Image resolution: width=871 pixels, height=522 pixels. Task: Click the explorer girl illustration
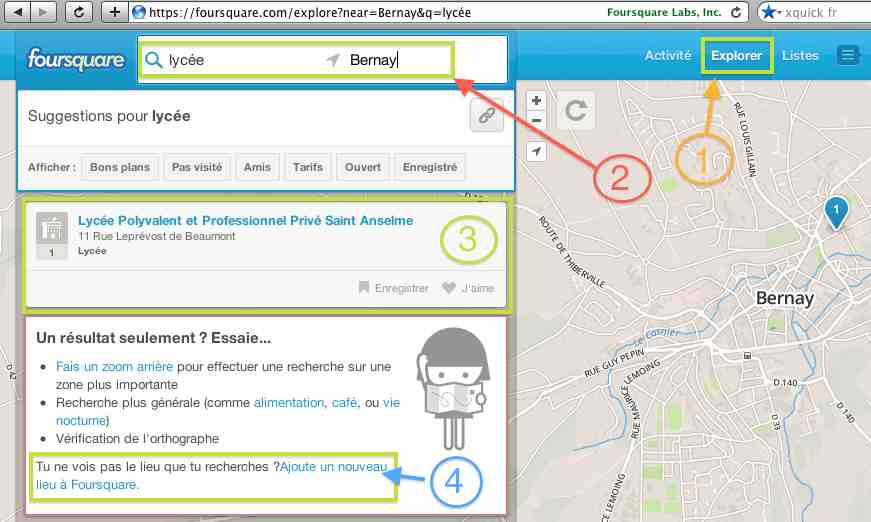point(453,389)
